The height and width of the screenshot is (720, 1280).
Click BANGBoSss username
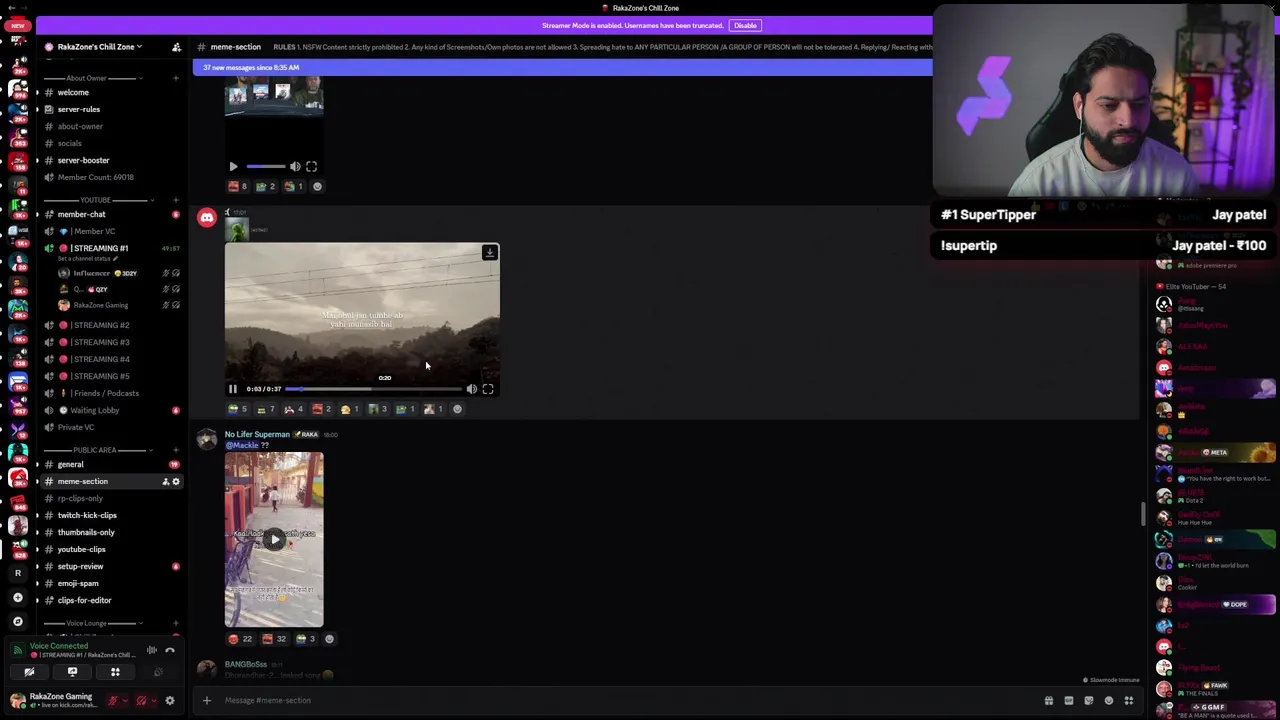(246, 664)
